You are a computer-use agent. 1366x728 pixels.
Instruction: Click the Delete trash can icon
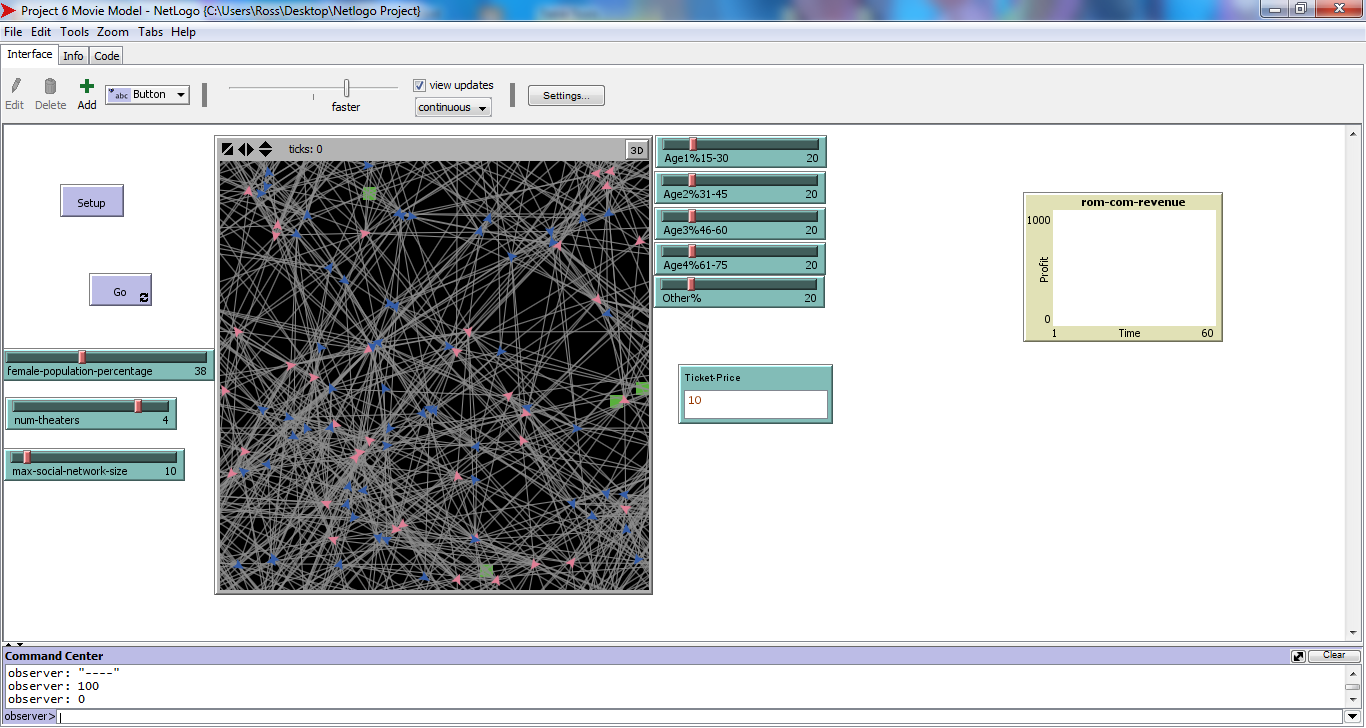point(50,87)
